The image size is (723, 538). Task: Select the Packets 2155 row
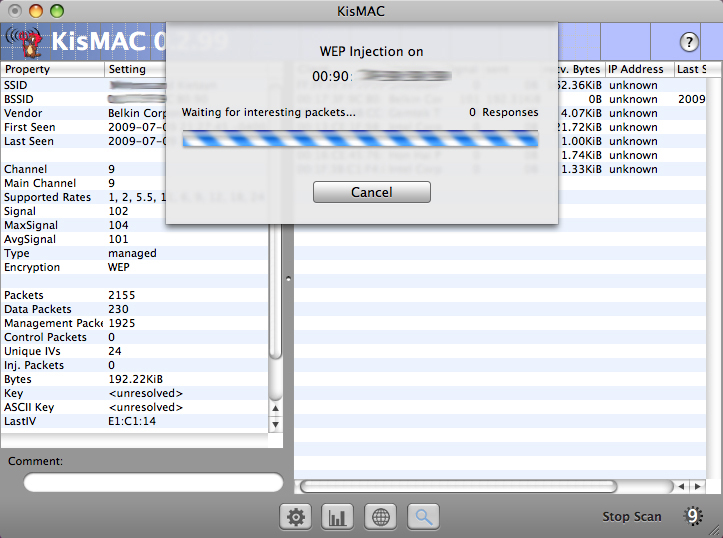pyautogui.click(x=135, y=295)
